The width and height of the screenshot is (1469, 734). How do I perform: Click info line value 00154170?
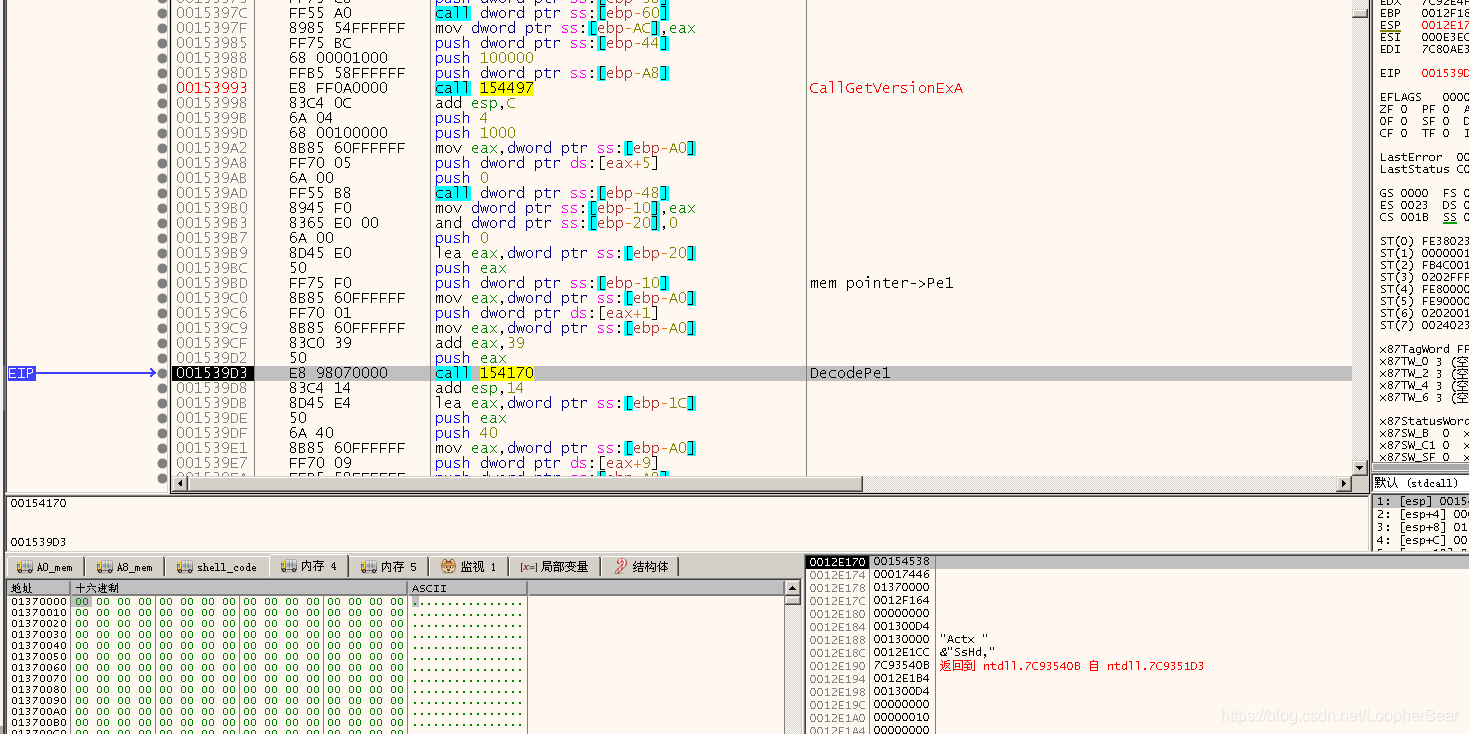38,503
